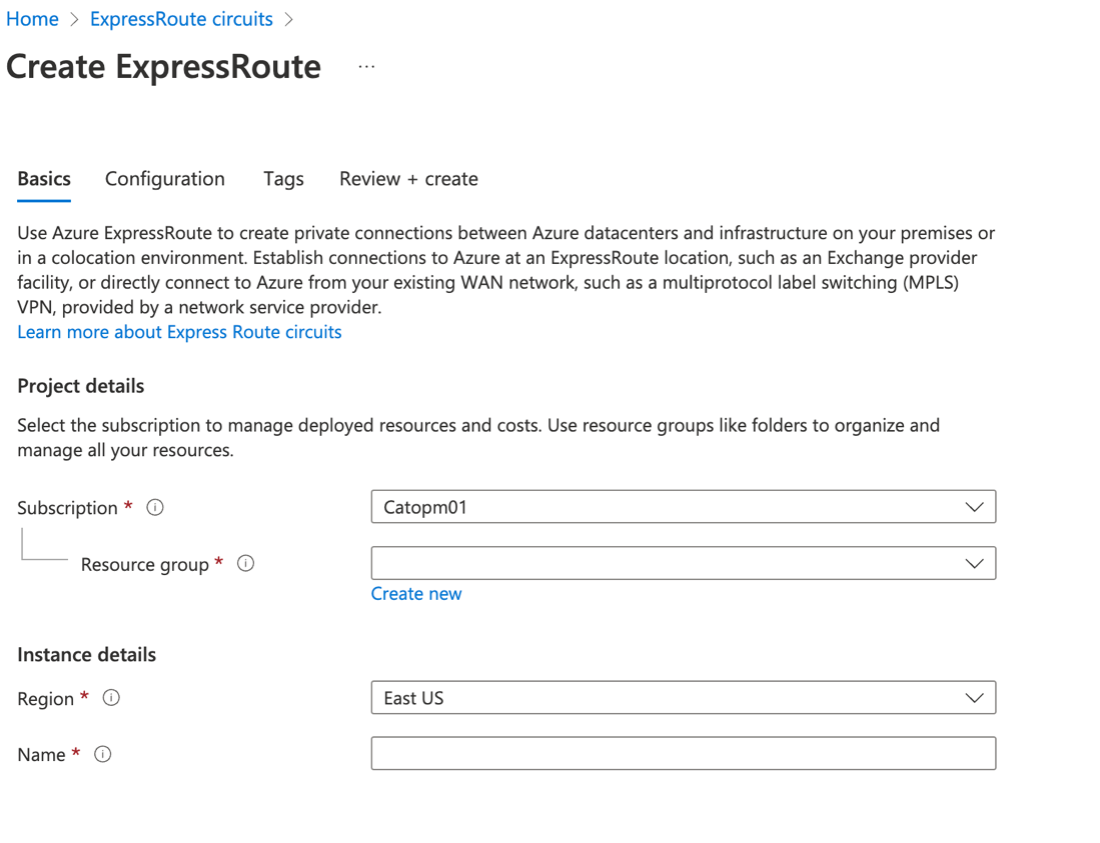1100x843 pixels.
Task: Click the Subscription info icon
Action: [x=155, y=507]
